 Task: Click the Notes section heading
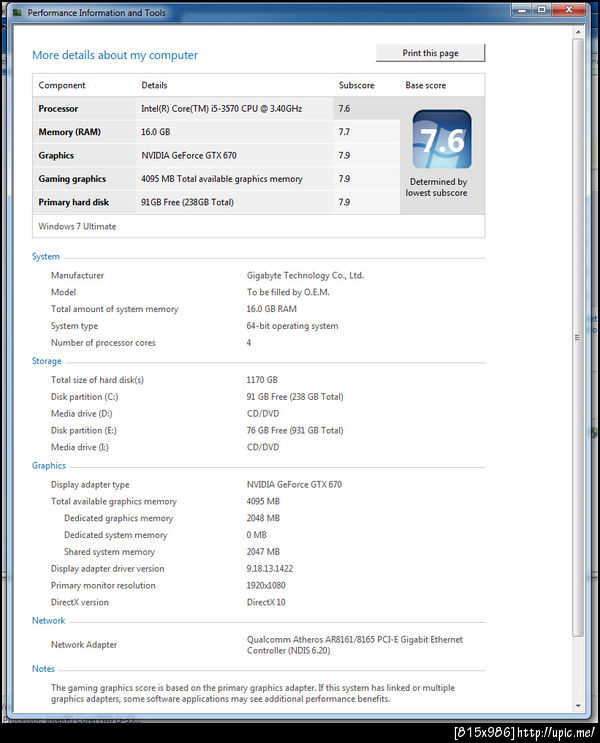43,669
